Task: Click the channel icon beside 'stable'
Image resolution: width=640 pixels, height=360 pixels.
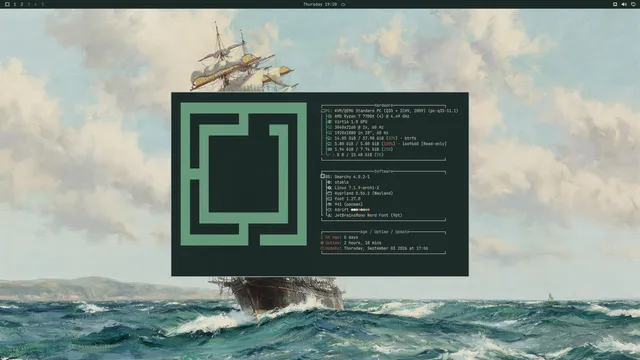Action: 329,182
